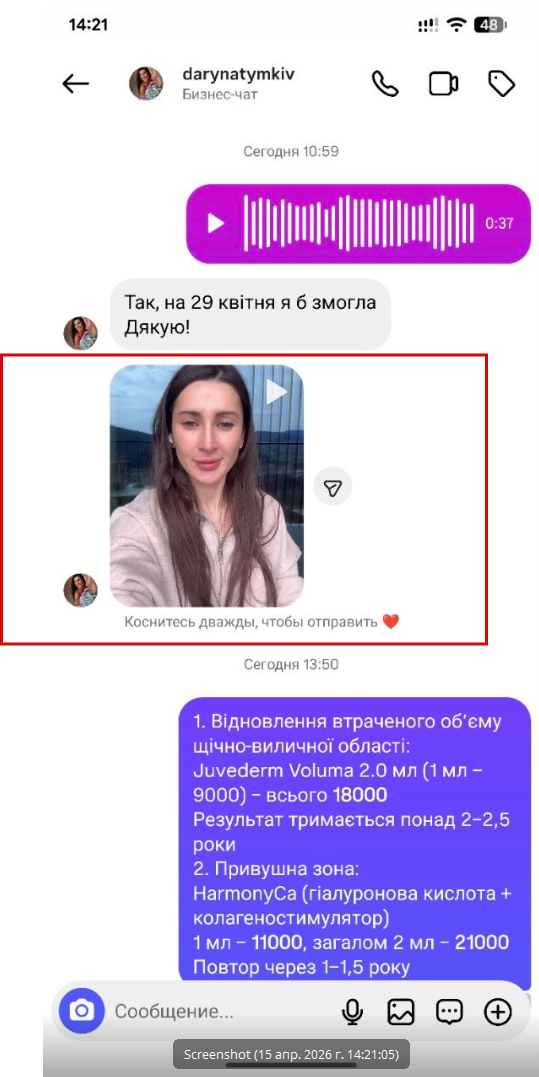
Task: Open the blue camera button
Action: tap(82, 1011)
